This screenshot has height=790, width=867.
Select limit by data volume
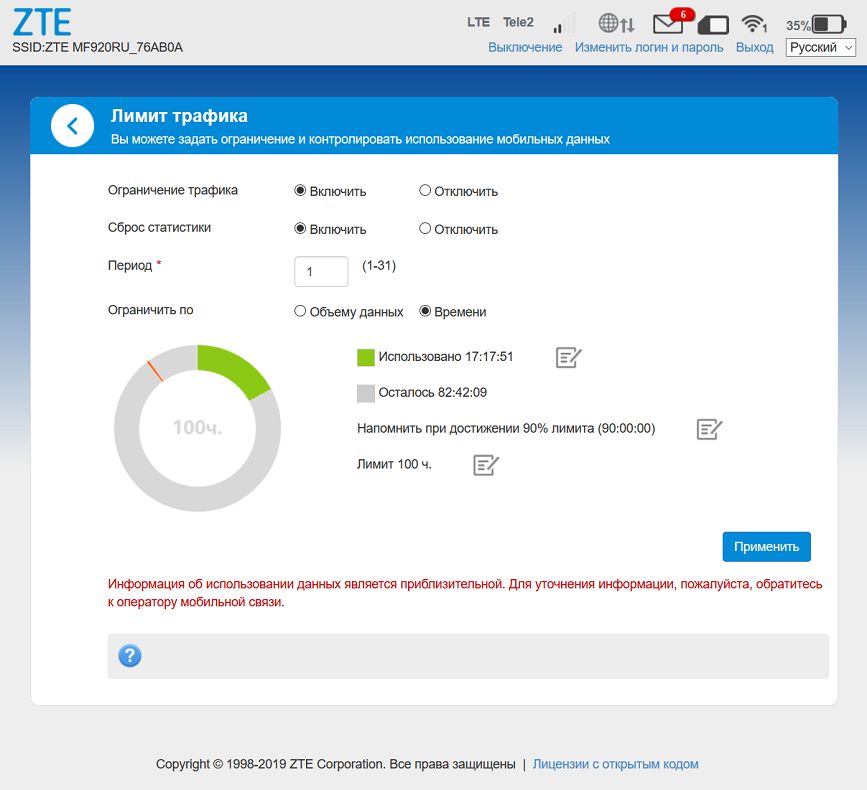coord(300,312)
